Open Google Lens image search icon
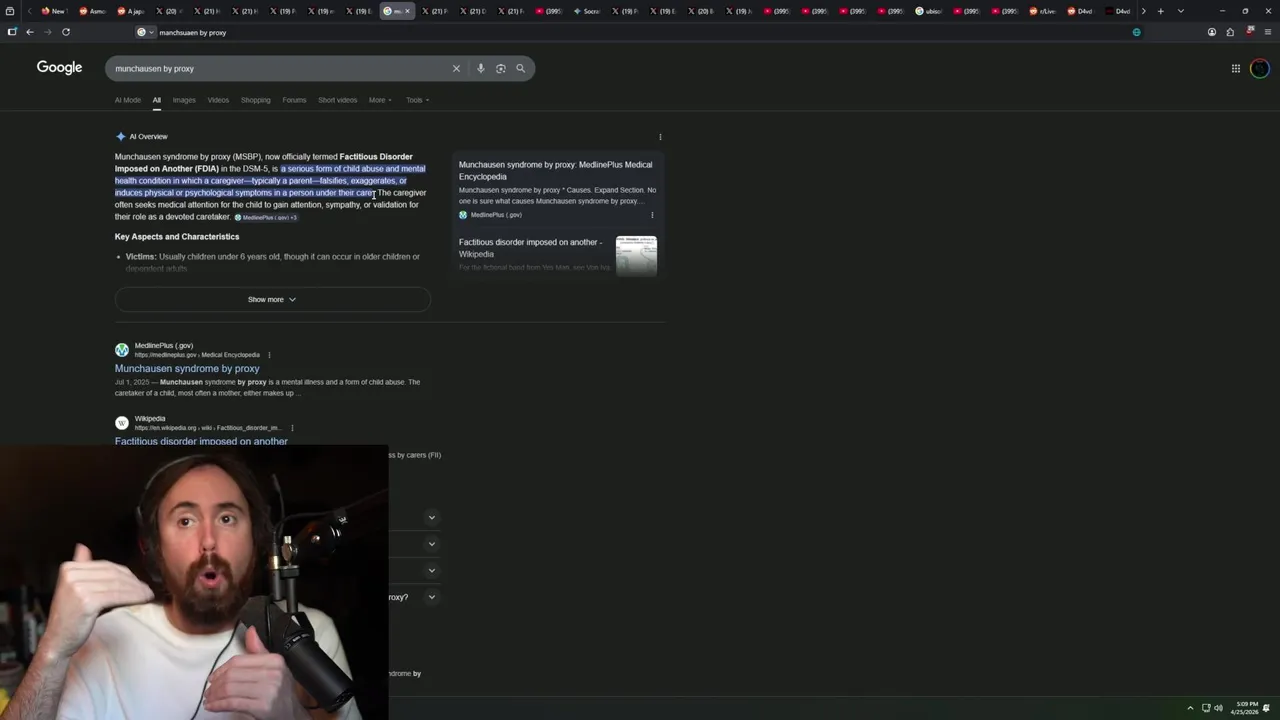 [x=501, y=68]
